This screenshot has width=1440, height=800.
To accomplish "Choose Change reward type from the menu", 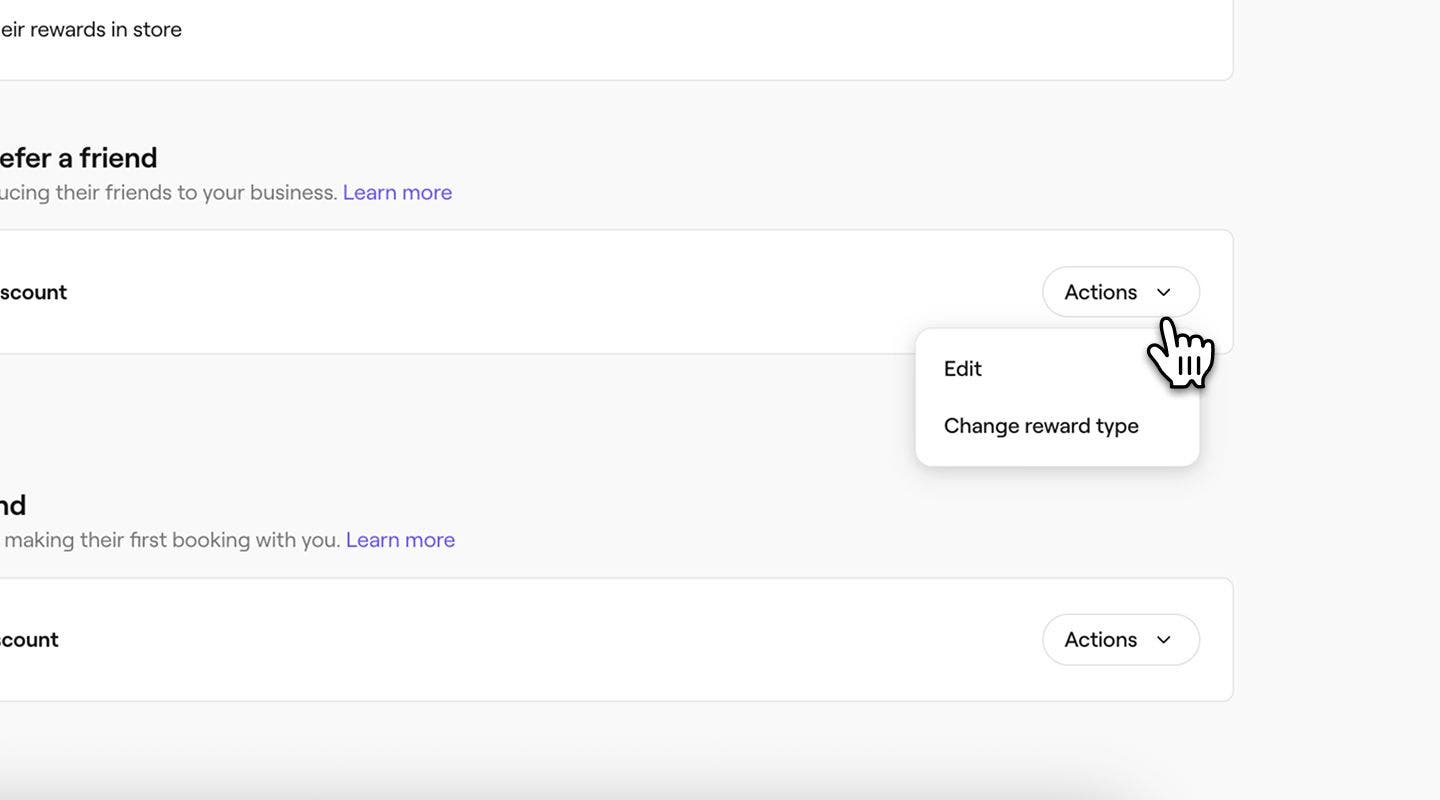I will (x=1040, y=425).
